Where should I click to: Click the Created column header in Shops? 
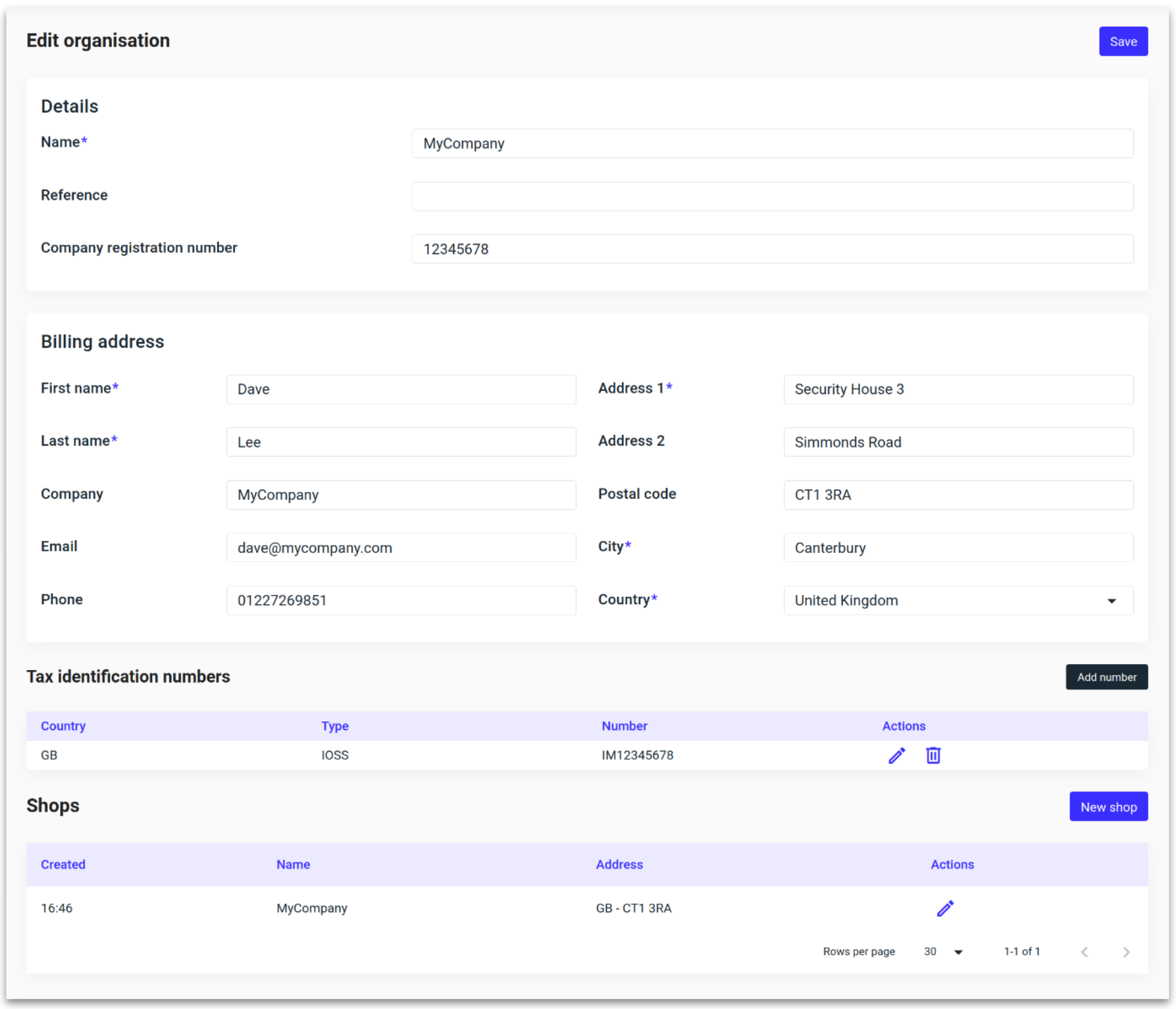point(63,864)
